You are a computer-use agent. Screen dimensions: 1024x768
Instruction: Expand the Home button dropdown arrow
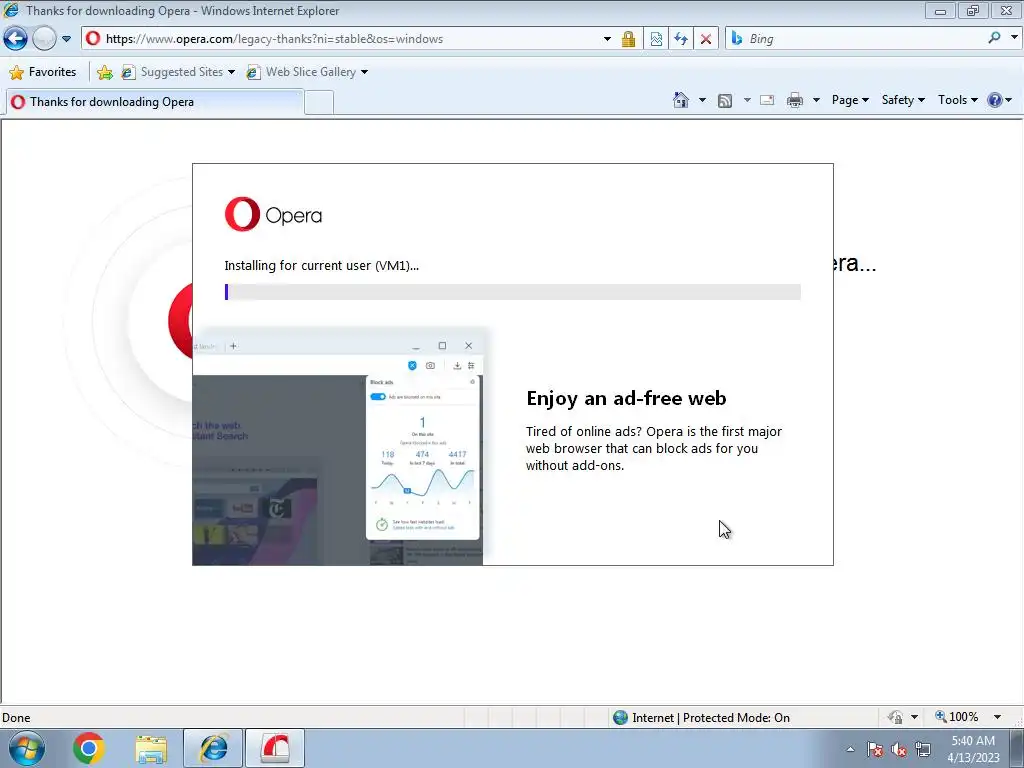point(702,100)
